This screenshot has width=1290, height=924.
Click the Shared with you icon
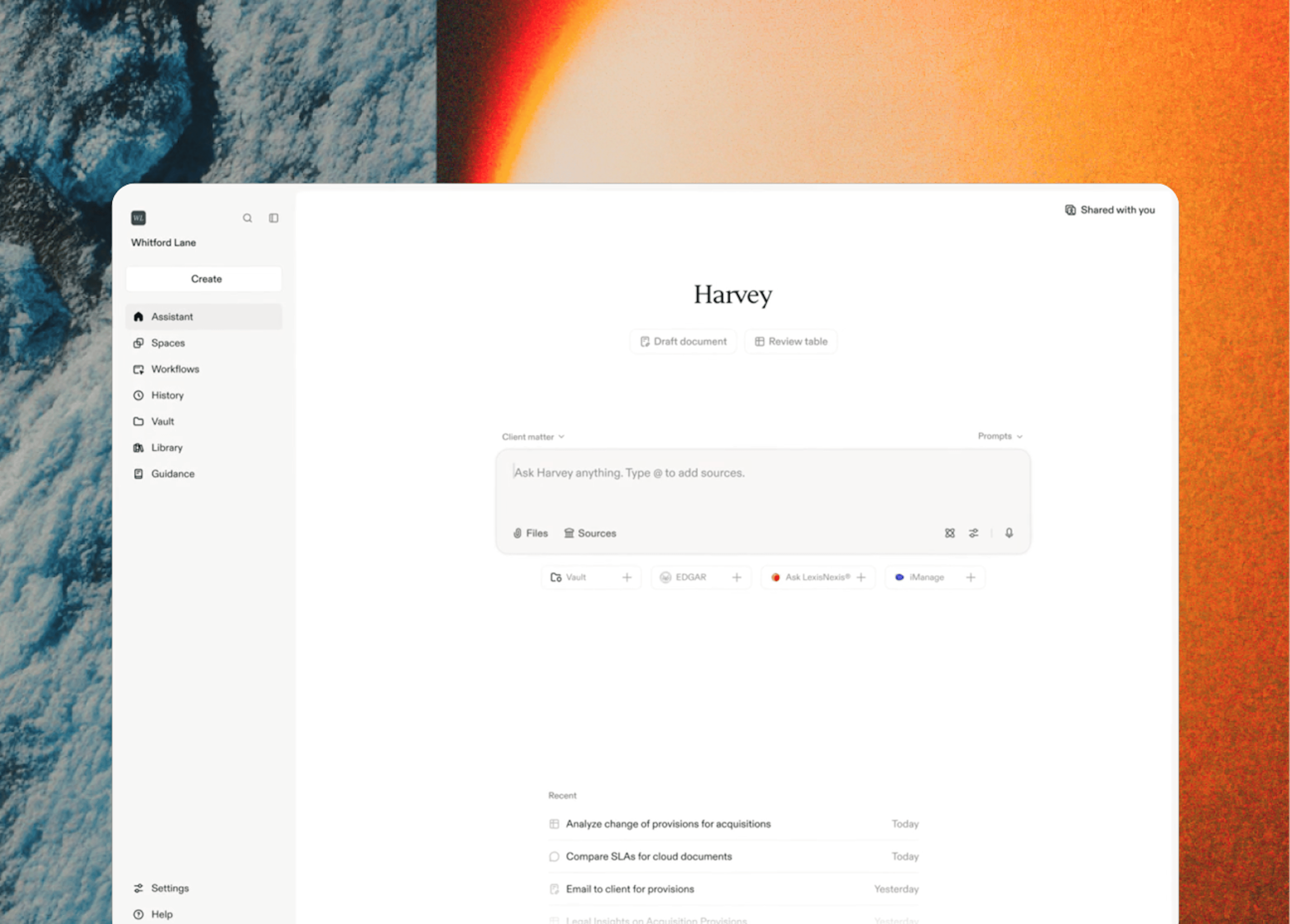(x=1070, y=210)
